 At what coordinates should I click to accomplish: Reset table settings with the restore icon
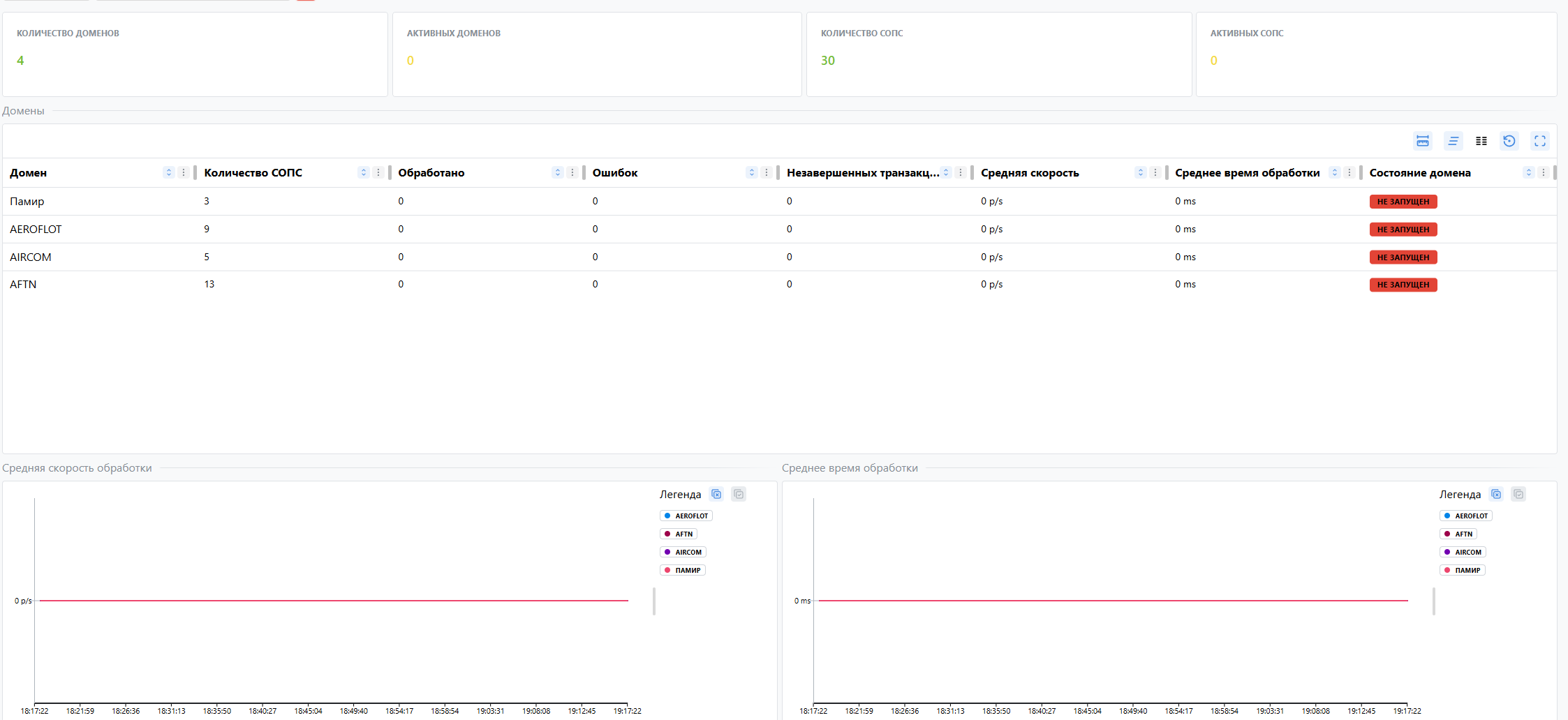pos(1509,141)
